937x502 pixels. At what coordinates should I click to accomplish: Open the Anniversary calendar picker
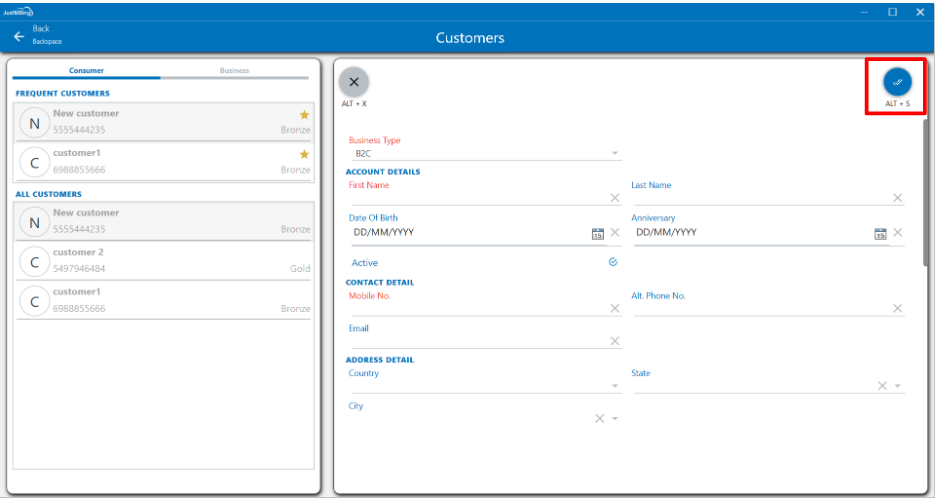pyautogui.click(x=880, y=233)
